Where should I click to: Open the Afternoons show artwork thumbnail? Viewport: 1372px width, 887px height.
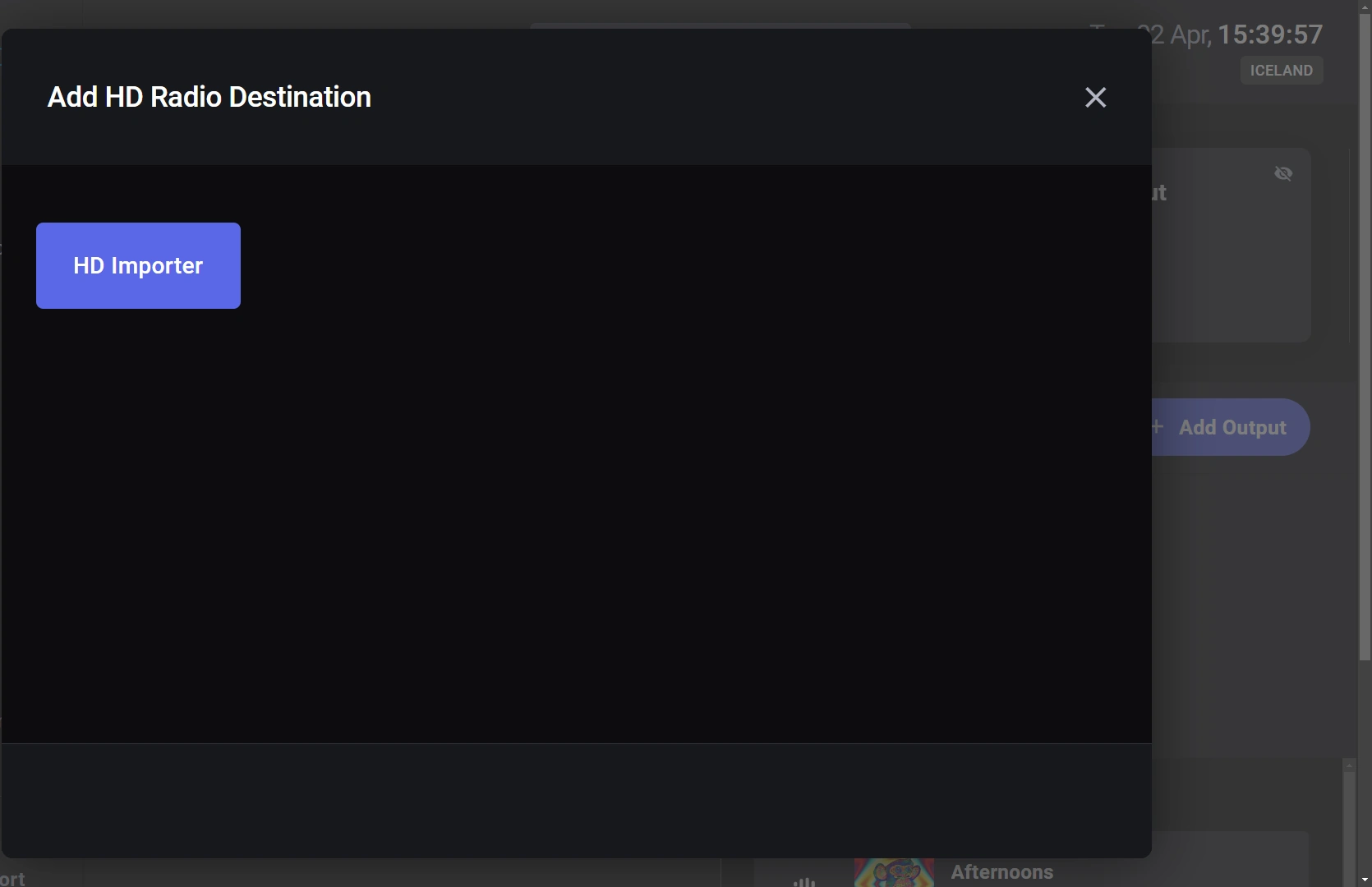tap(894, 872)
